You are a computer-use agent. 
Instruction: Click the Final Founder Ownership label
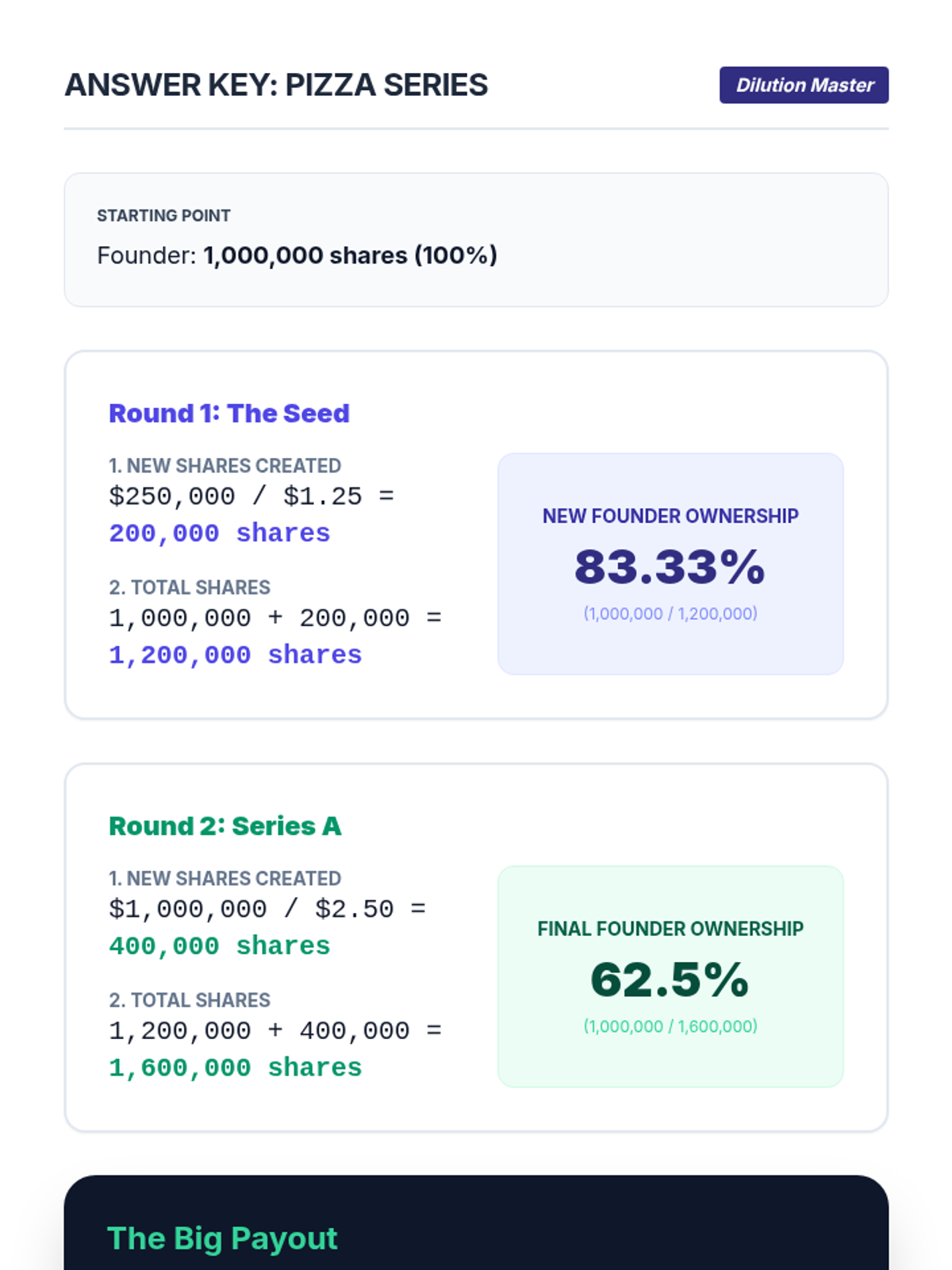[x=670, y=929]
